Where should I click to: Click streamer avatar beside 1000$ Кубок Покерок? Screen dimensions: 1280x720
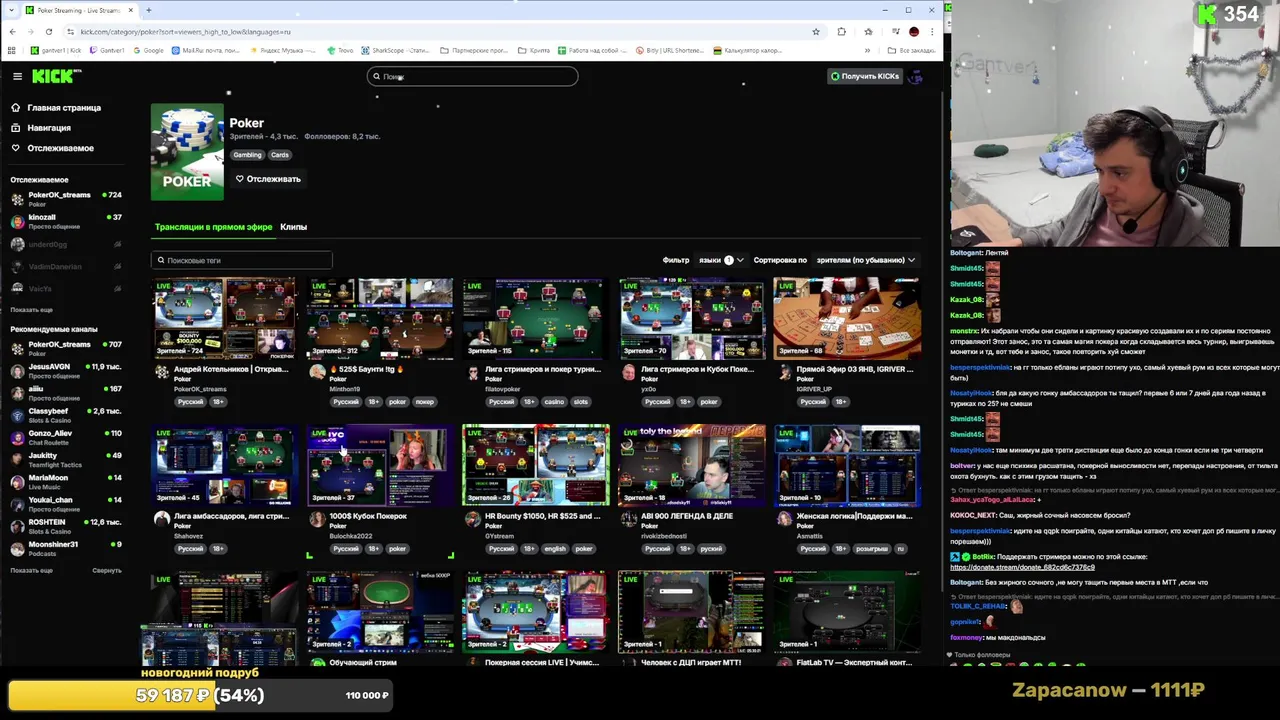click(317, 519)
